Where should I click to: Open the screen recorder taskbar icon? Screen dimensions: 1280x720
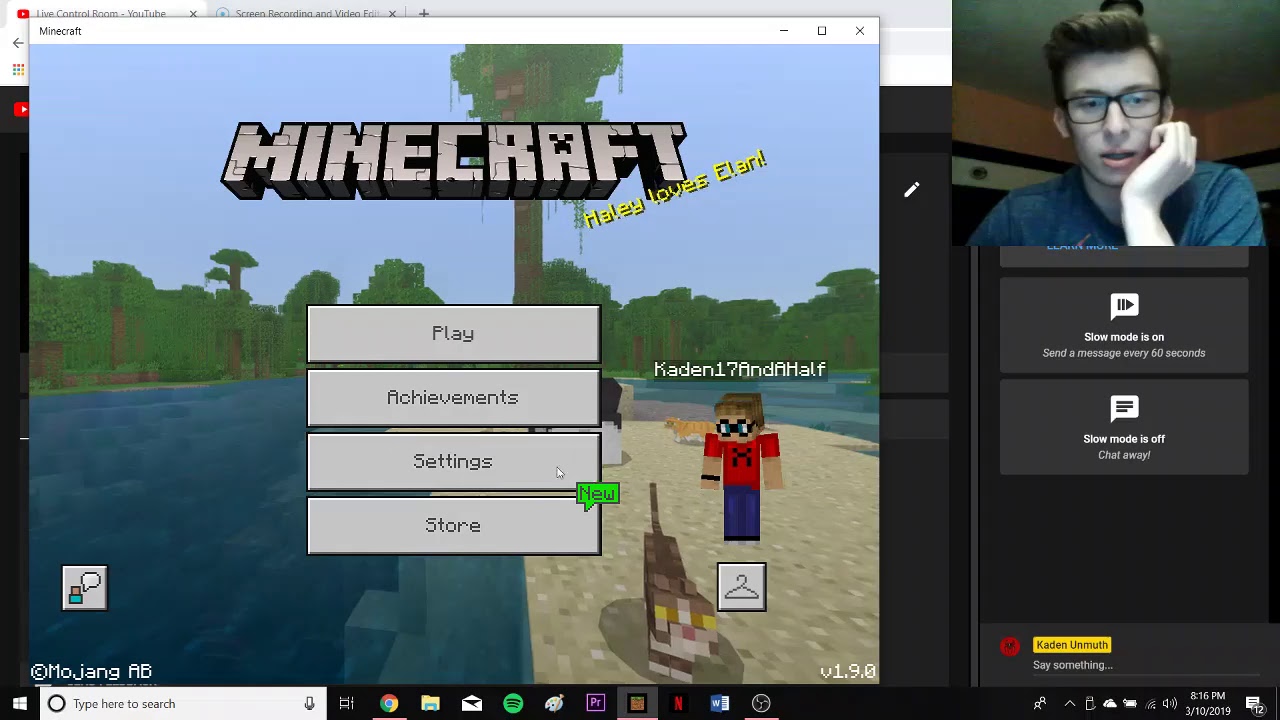coord(761,704)
